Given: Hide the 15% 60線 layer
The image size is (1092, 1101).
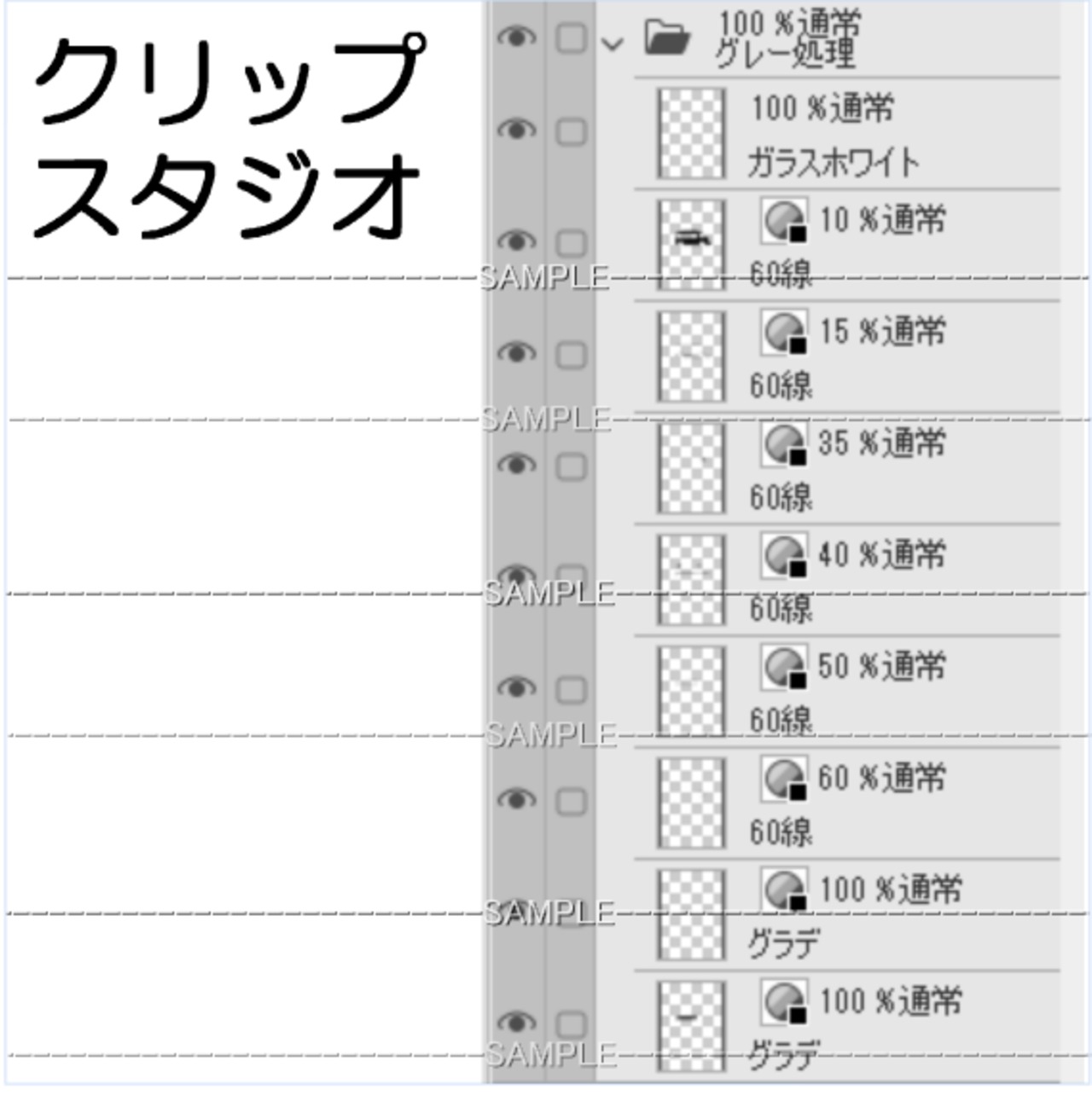Looking at the screenshot, I should 516,353.
